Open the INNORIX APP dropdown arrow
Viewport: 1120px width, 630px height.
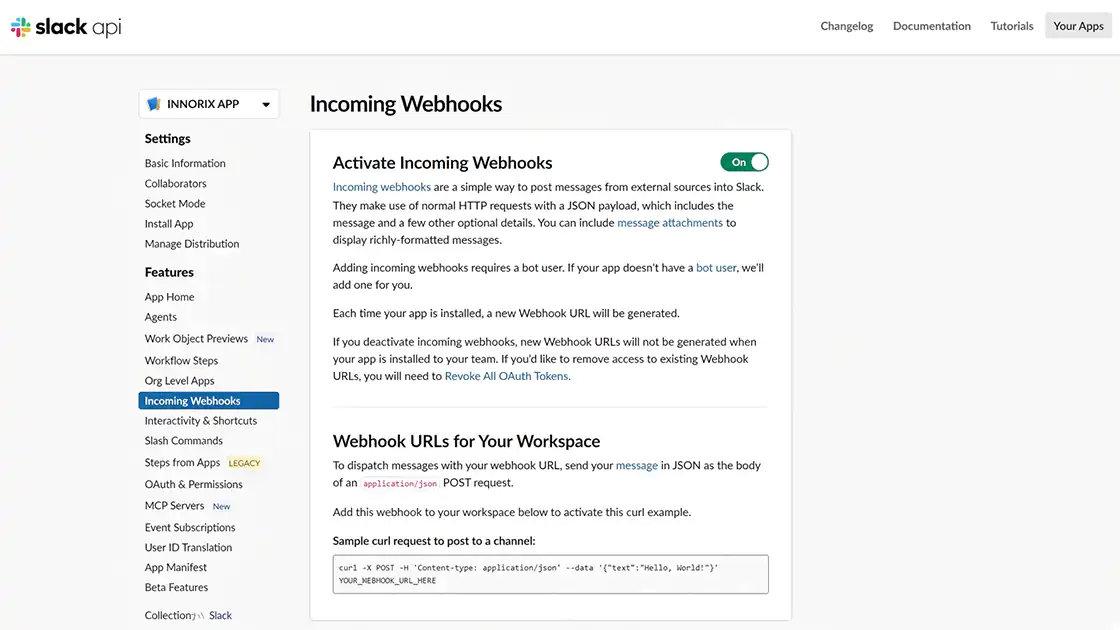pyautogui.click(x=266, y=104)
